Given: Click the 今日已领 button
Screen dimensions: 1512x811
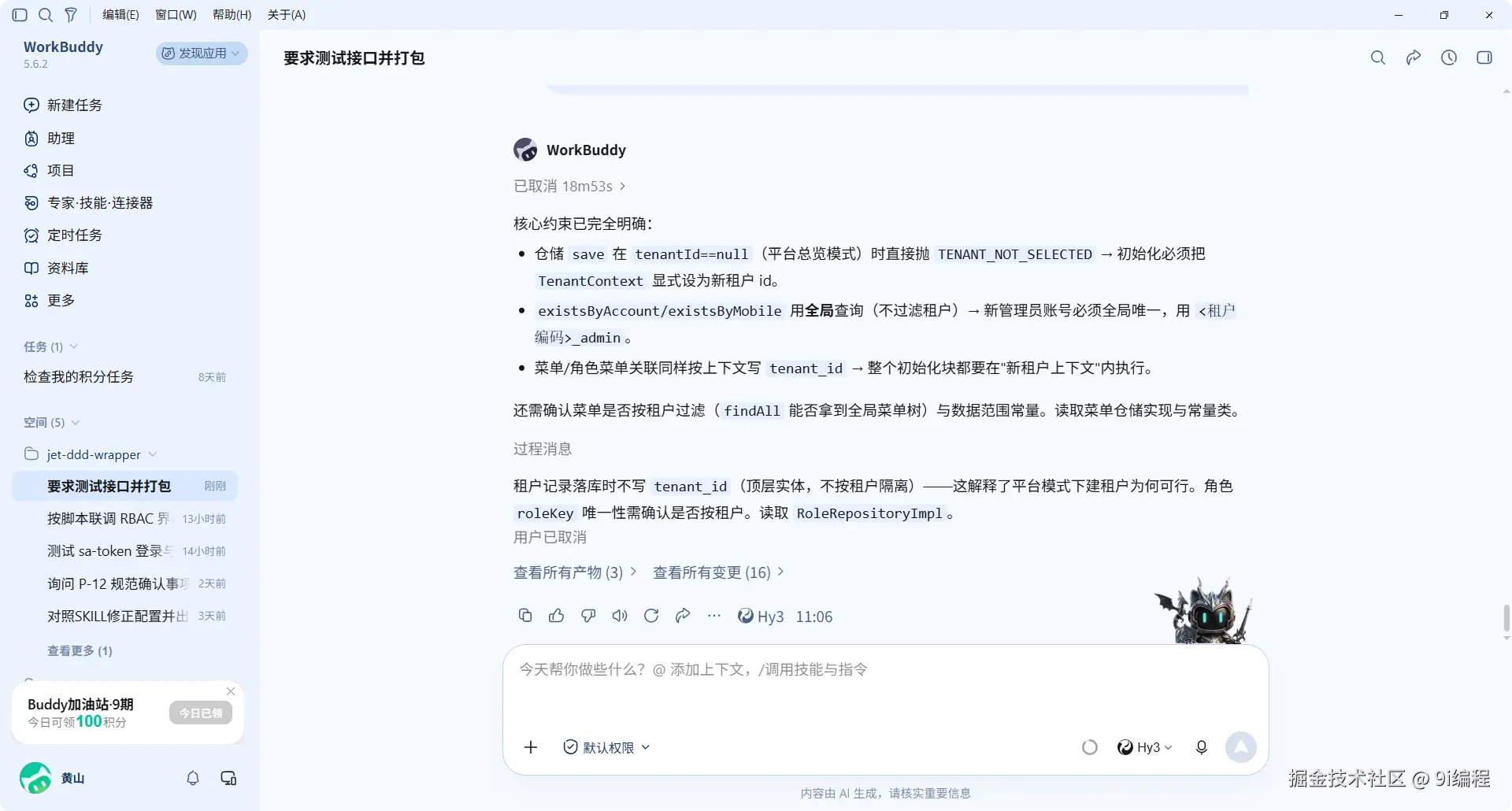Looking at the screenshot, I should (201, 713).
